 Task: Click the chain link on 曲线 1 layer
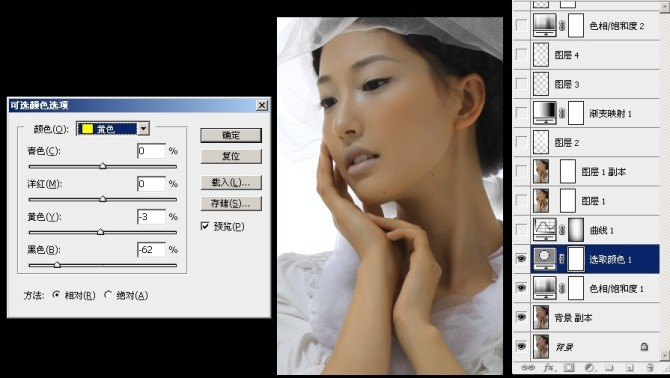pos(562,230)
